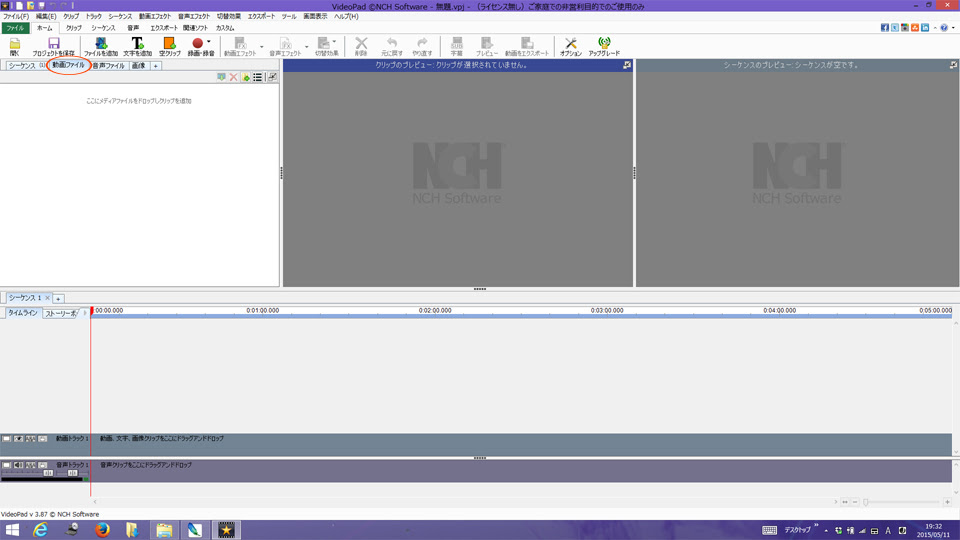Open the 動画エフェクト menu bar item
The width and height of the screenshot is (960, 540).
coord(155,17)
